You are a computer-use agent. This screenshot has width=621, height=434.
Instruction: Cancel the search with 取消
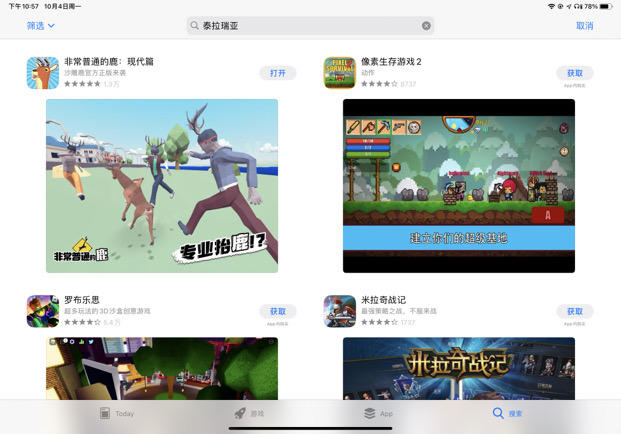[585, 26]
